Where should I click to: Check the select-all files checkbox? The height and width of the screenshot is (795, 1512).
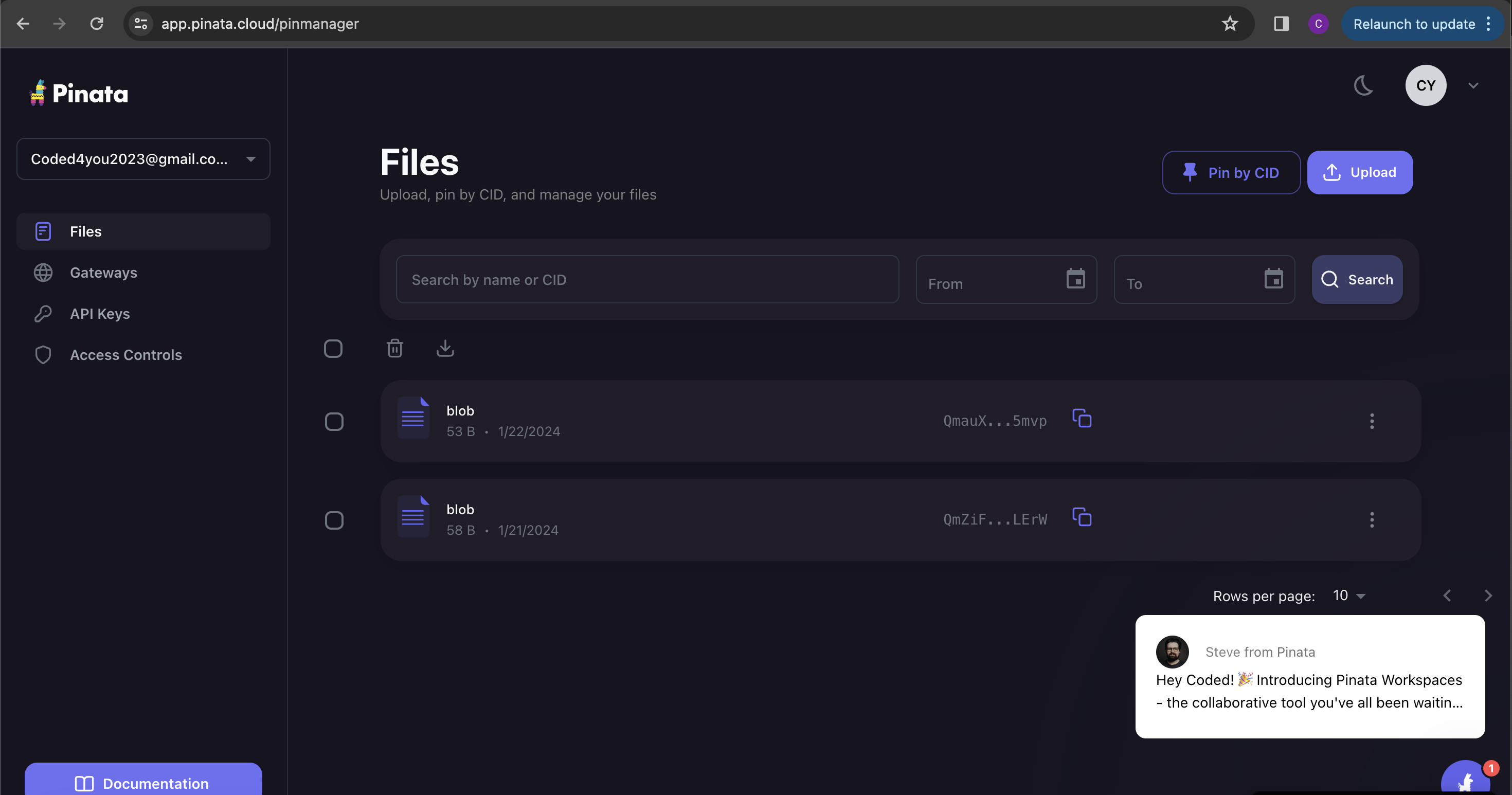coord(333,349)
